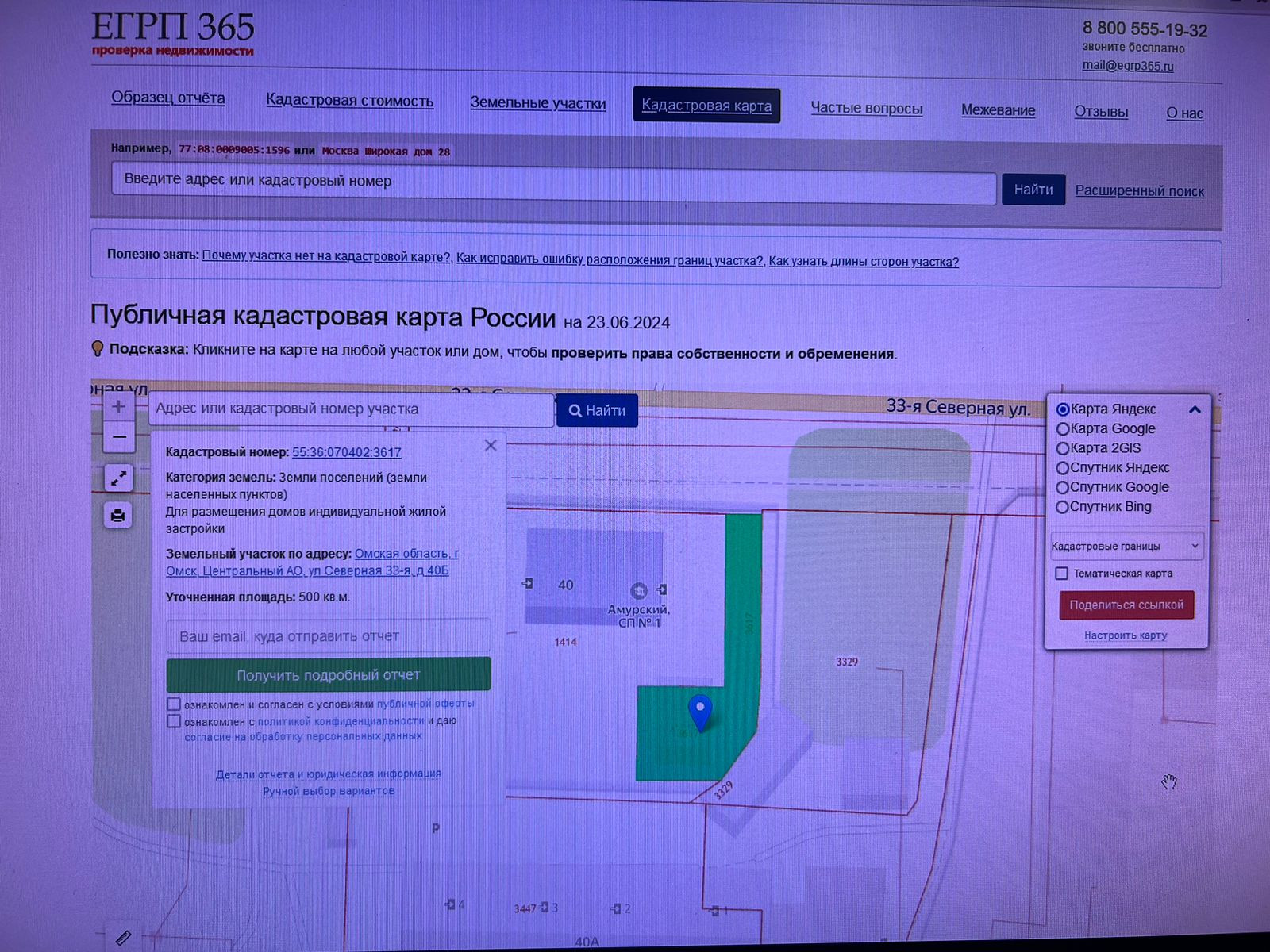The height and width of the screenshot is (952, 1270).
Task: Navigate to Межевание section
Action: coord(999,110)
